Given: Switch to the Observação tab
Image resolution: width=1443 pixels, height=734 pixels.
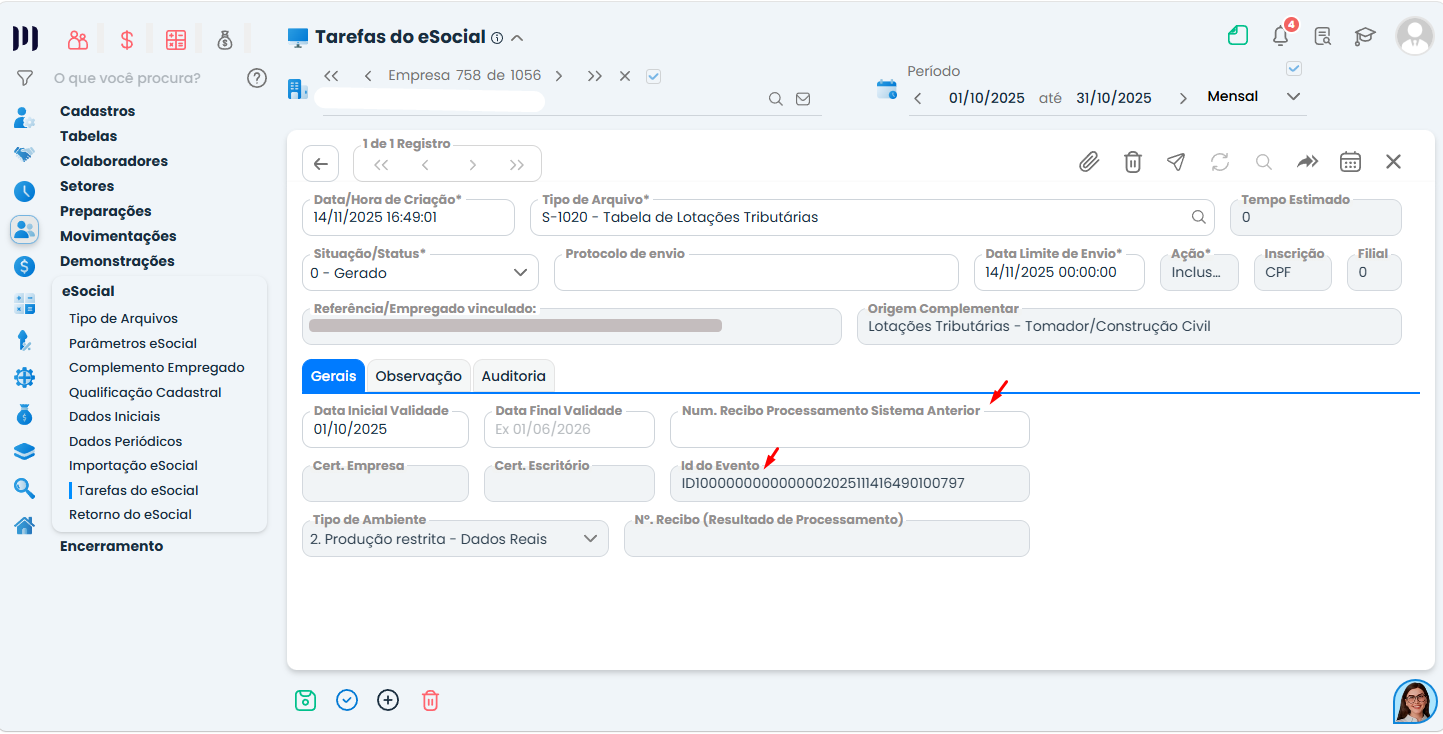Looking at the screenshot, I should coord(418,376).
